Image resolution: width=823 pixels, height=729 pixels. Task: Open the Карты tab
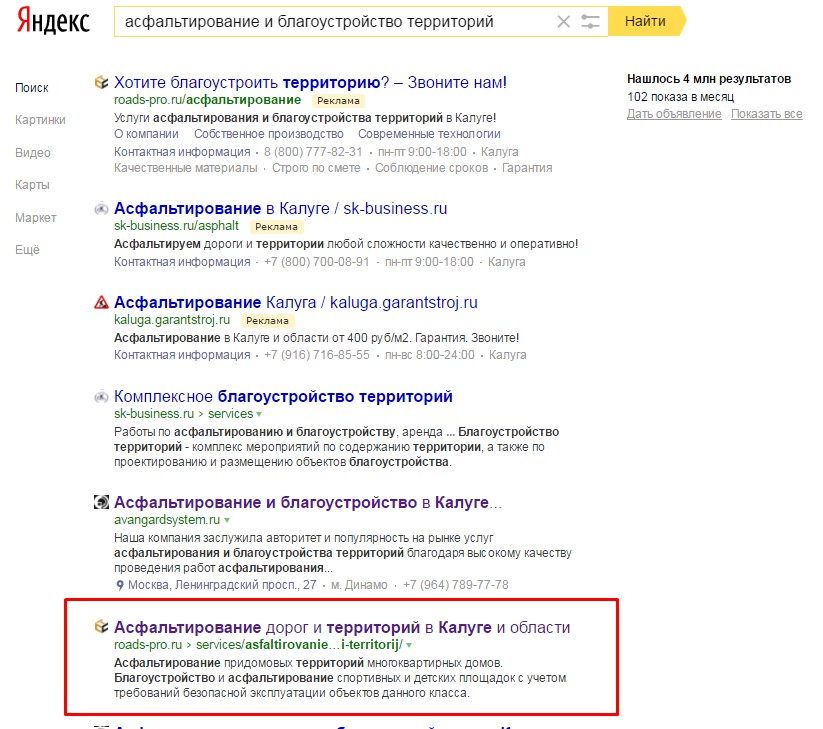coord(32,185)
